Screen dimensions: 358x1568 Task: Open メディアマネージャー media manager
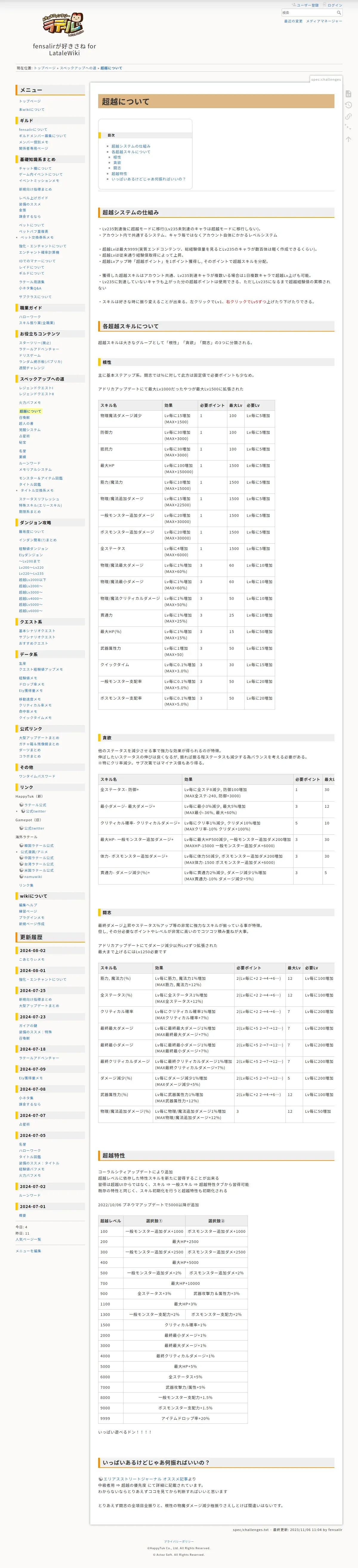tap(324, 21)
